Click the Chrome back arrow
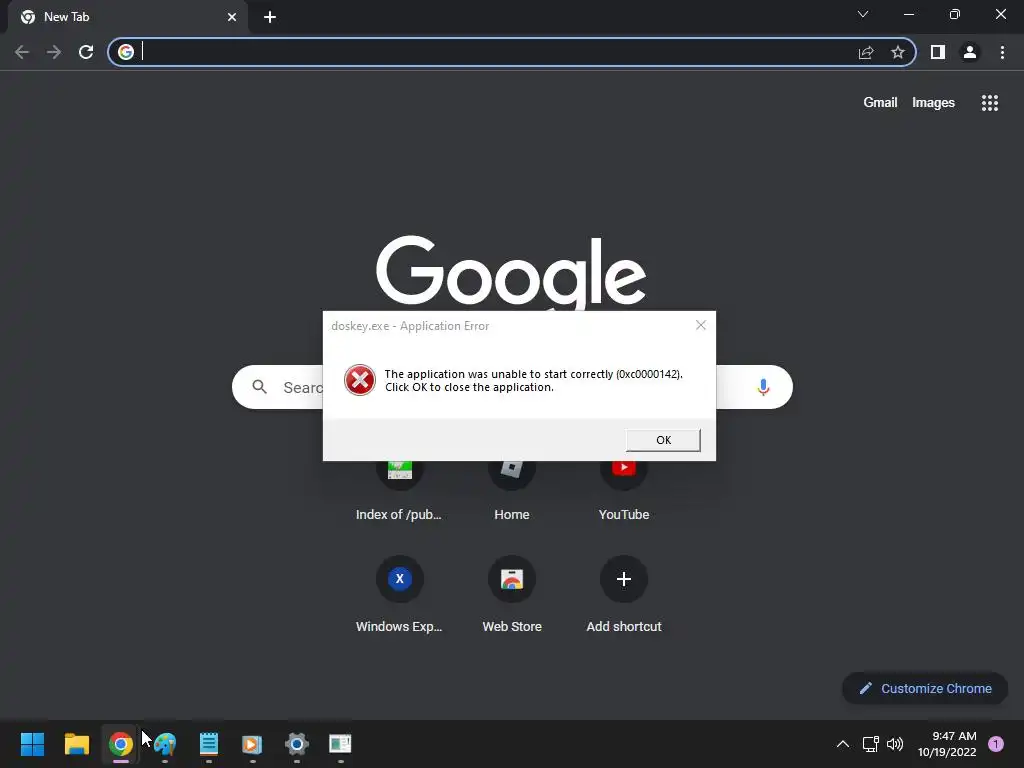Screen dimensions: 1024x768 22,52
